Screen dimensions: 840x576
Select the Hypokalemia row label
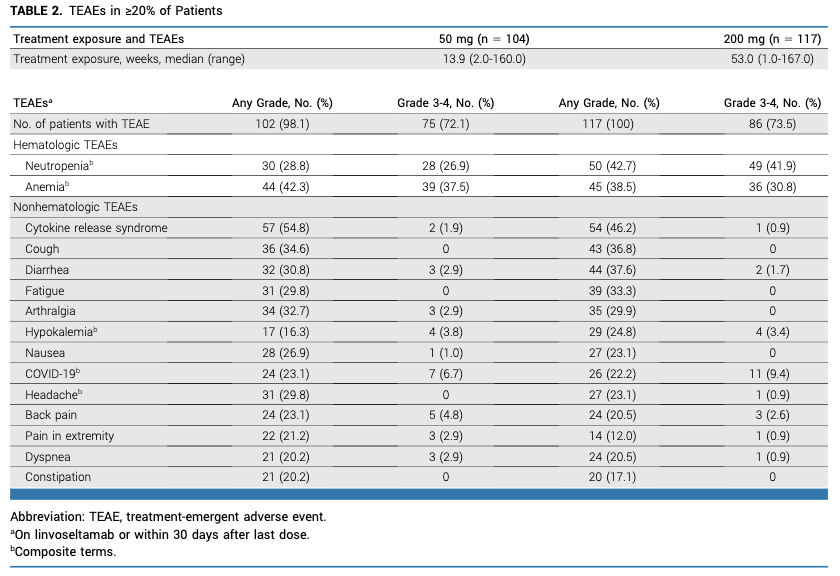pos(61,332)
